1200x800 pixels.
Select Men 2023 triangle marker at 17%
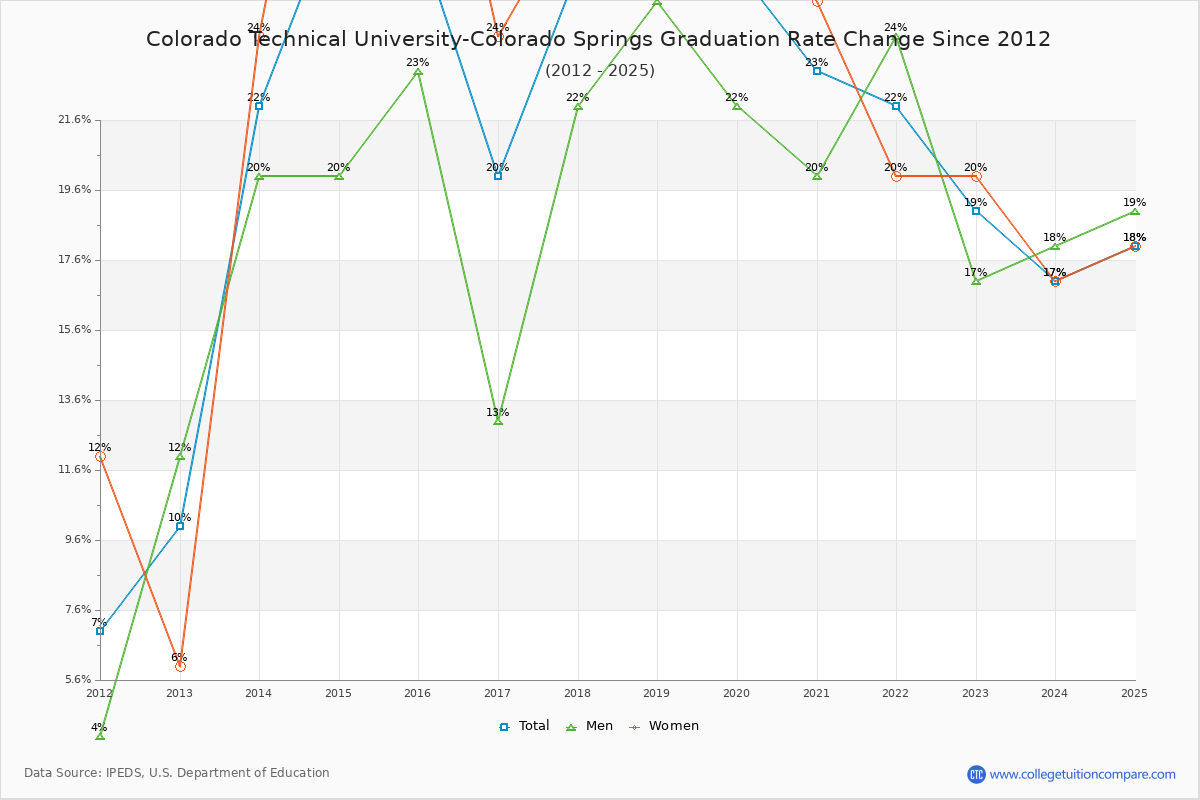pos(976,281)
